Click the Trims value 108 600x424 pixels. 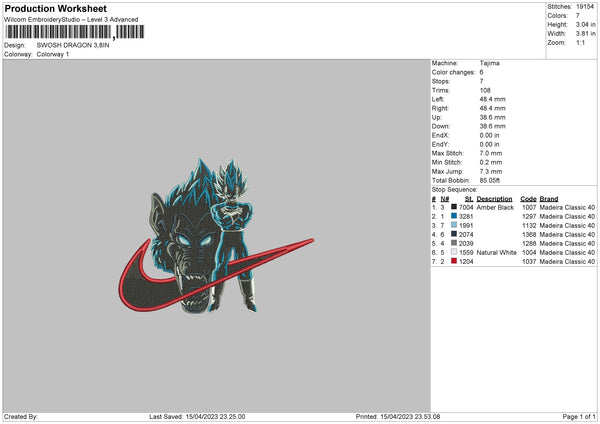point(485,90)
